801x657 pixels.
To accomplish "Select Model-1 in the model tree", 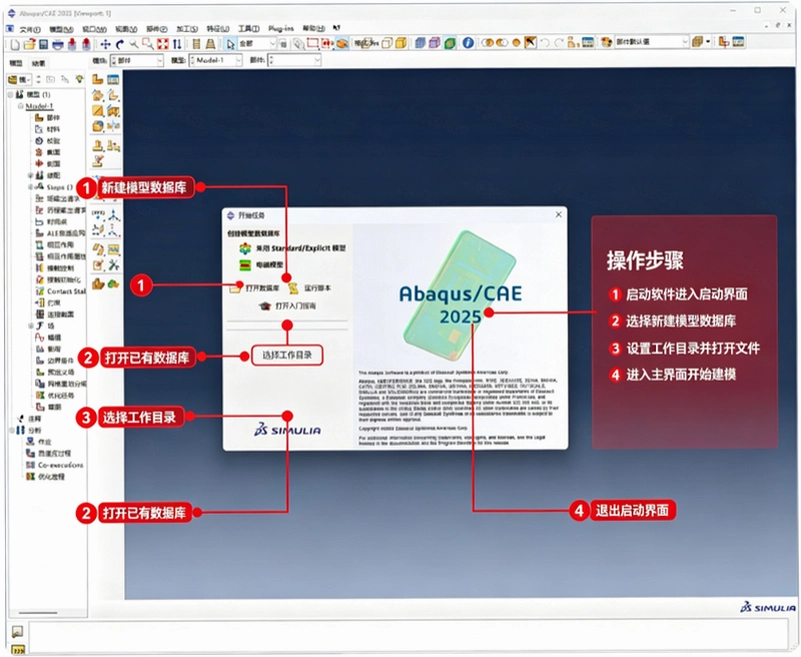I will pyautogui.click(x=39, y=106).
